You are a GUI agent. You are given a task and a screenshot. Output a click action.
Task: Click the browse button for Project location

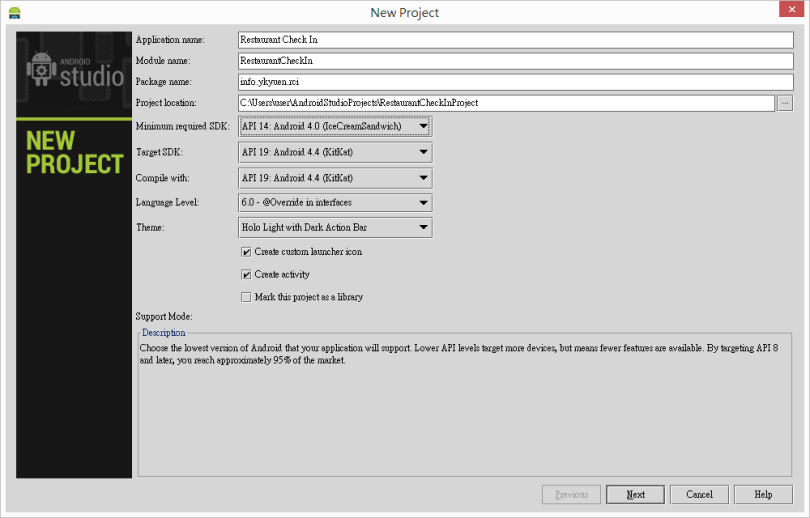coord(785,103)
